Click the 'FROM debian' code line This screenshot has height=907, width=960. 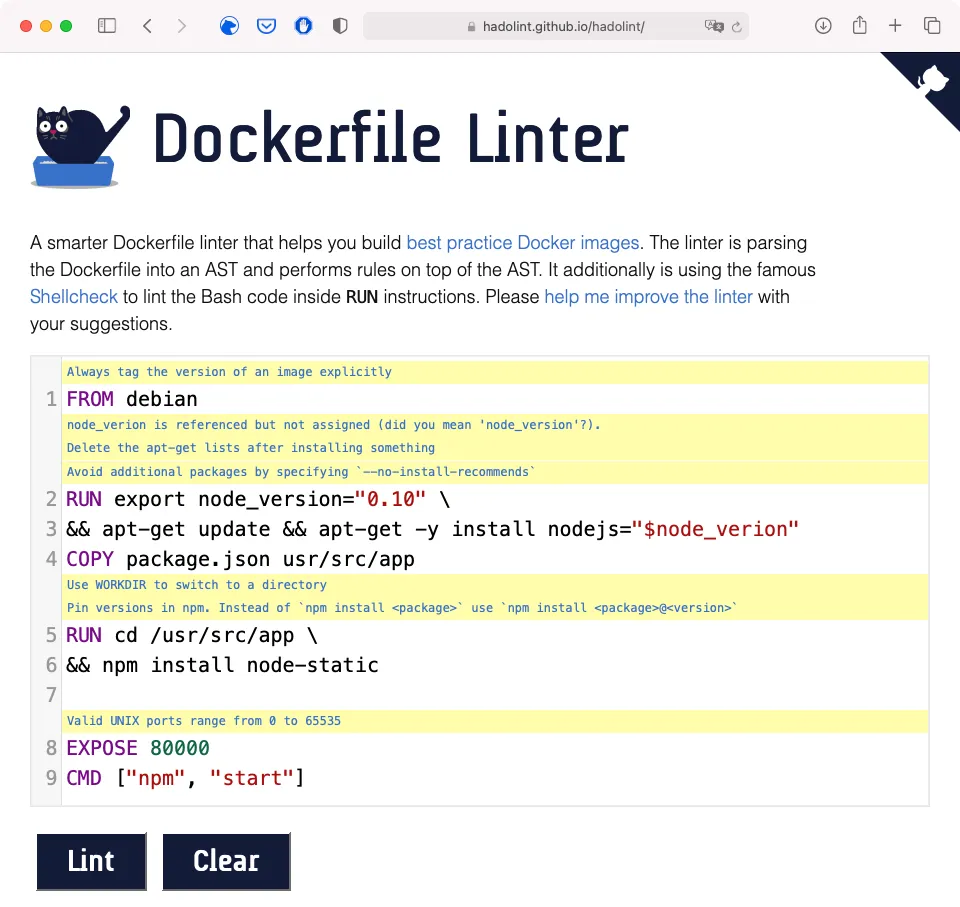(495, 399)
